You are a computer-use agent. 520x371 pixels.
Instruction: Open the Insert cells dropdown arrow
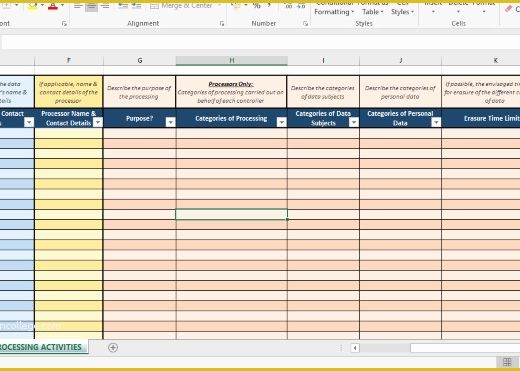click(433, 12)
